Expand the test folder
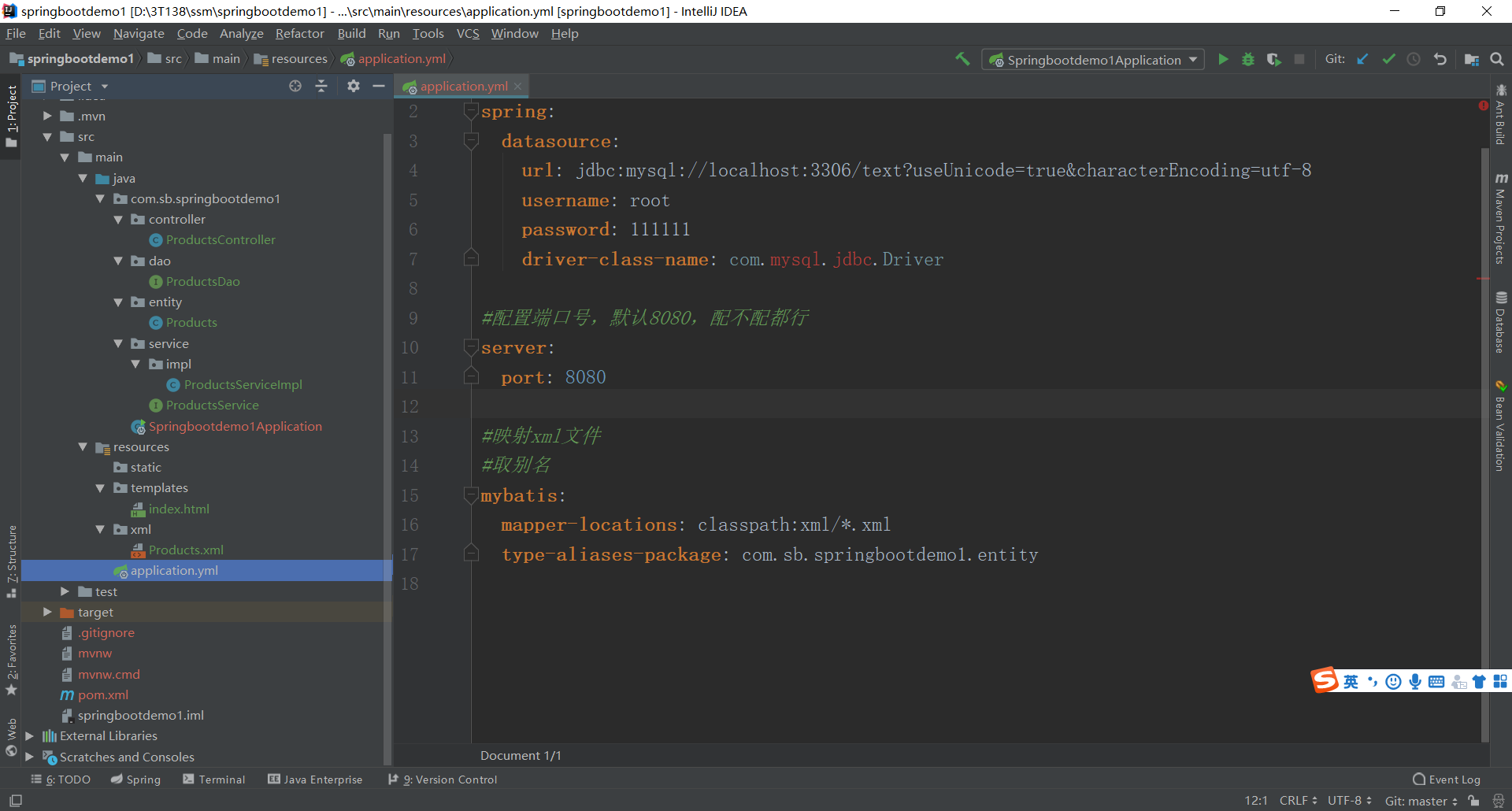This screenshot has height=811, width=1512. (x=65, y=591)
